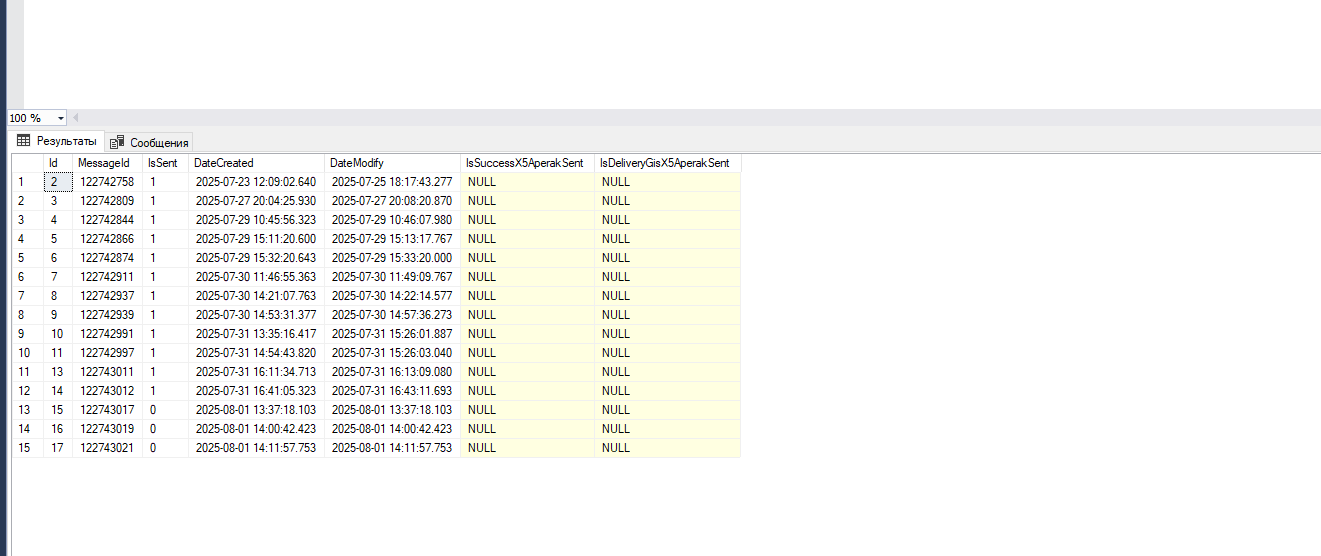Click DateCreated cell 2025-07-31 16:41:05.323
This screenshot has height=556, width=1321.
click(257, 391)
